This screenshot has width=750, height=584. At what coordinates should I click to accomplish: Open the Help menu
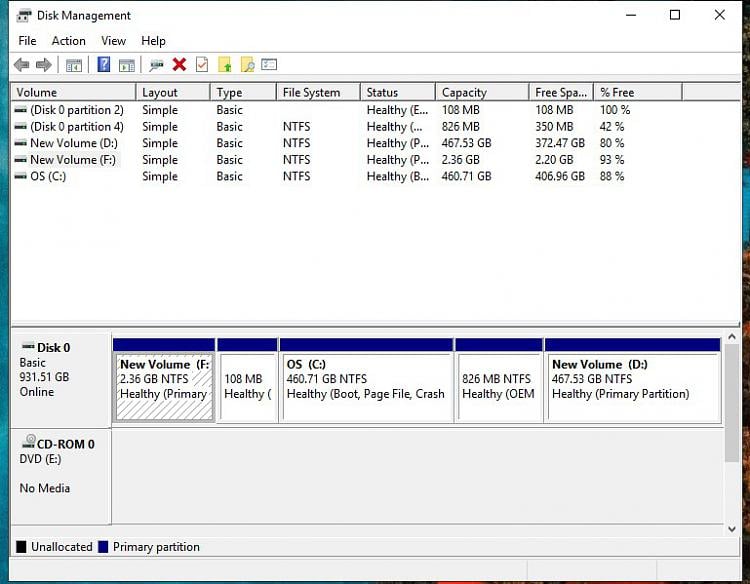coord(153,41)
